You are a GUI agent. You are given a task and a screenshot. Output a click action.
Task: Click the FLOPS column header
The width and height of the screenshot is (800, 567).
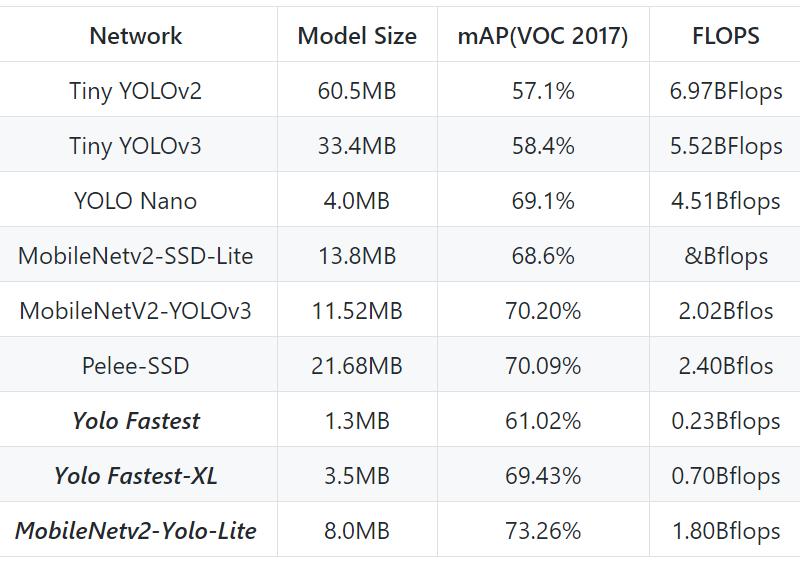click(726, 36)
